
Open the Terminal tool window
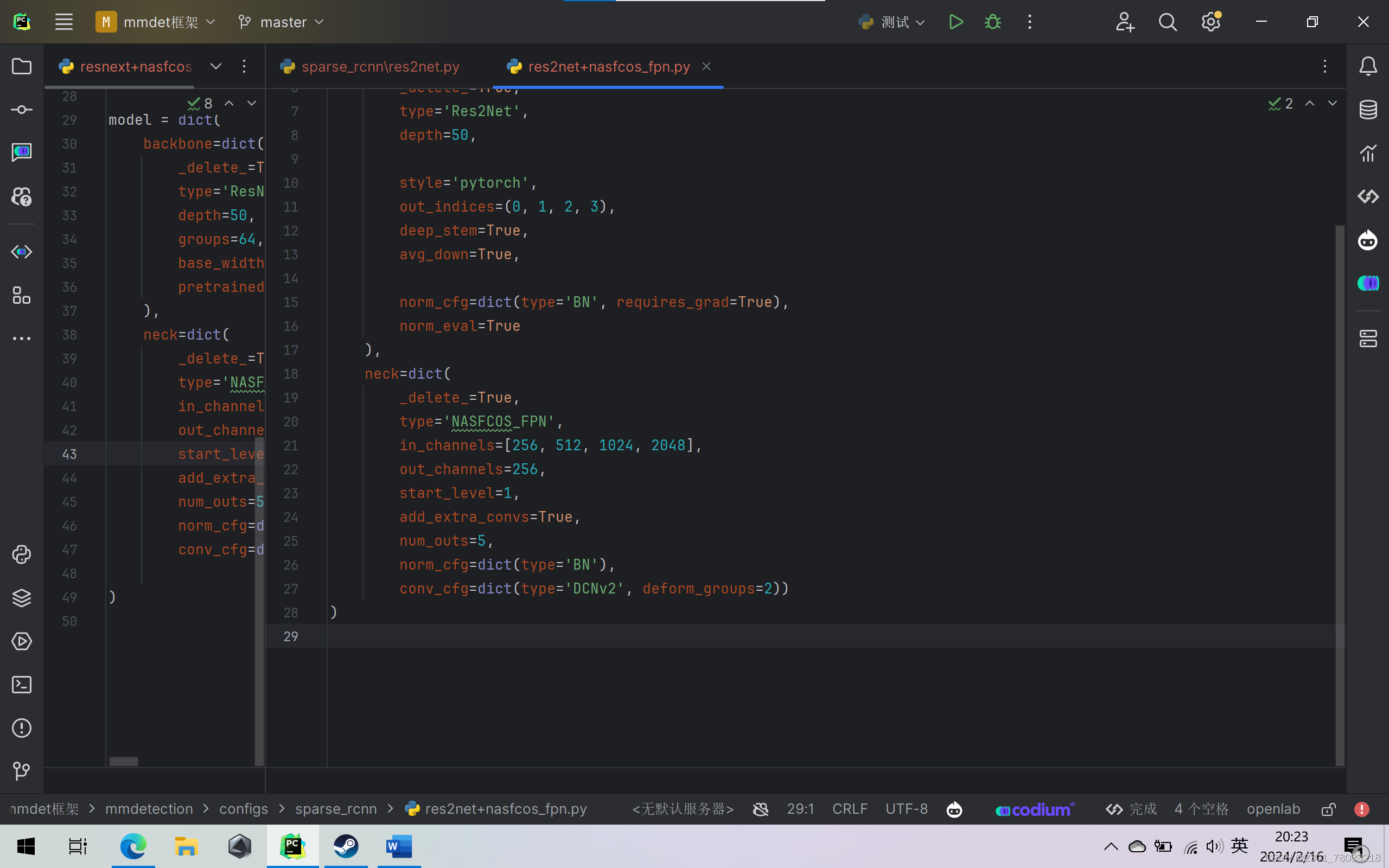point(21,684)
